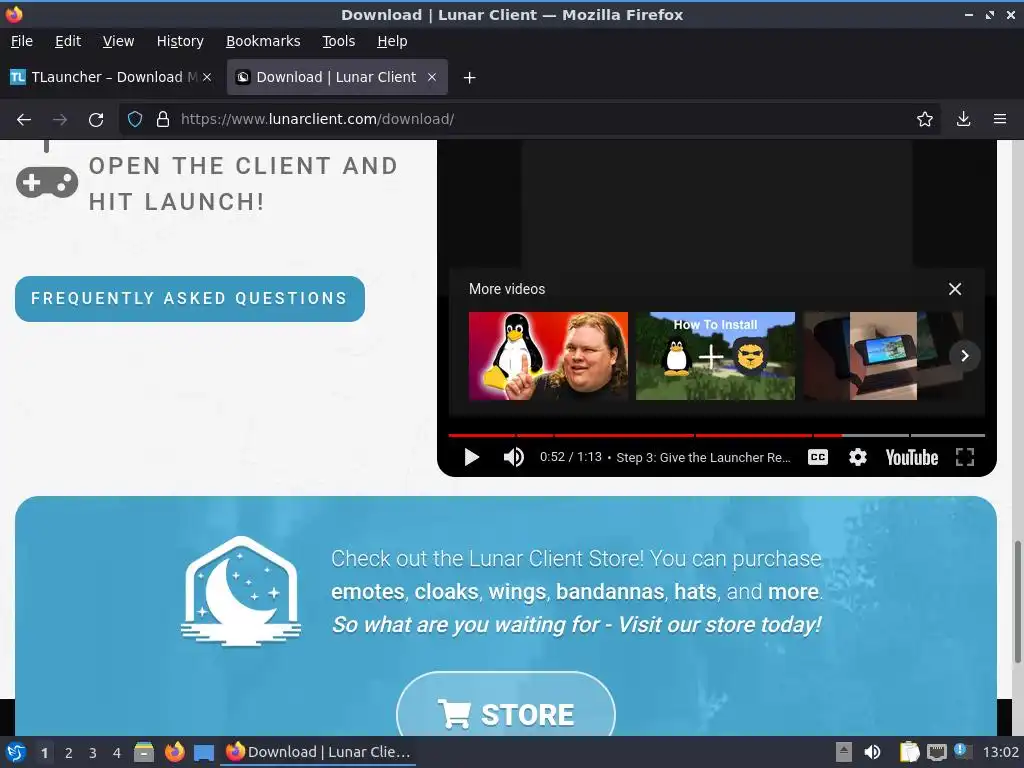Image resolution: width=1024 pixels, height=768 pixels.
Task: Click the show desktop taskbar icon
Action: (x=204, y=753)
